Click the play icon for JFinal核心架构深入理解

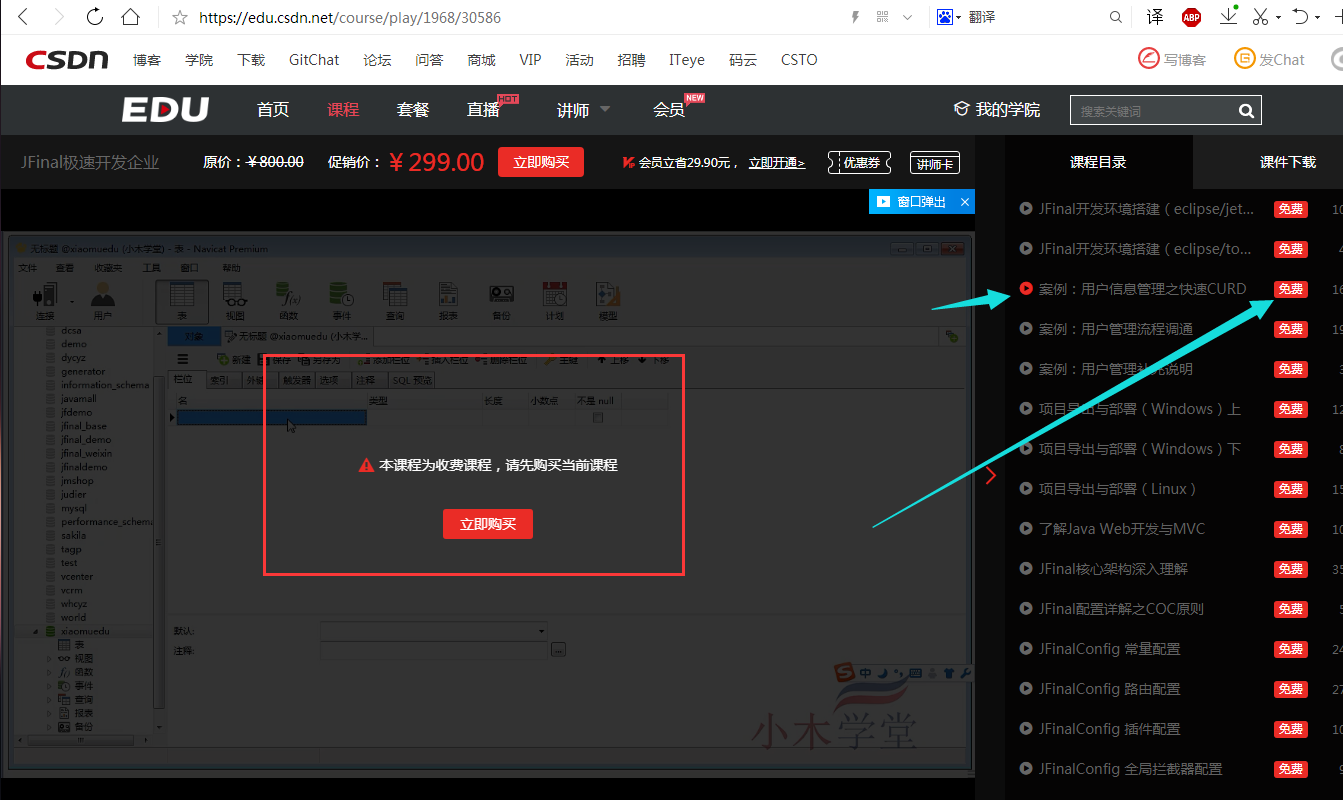pos(1026,569)
